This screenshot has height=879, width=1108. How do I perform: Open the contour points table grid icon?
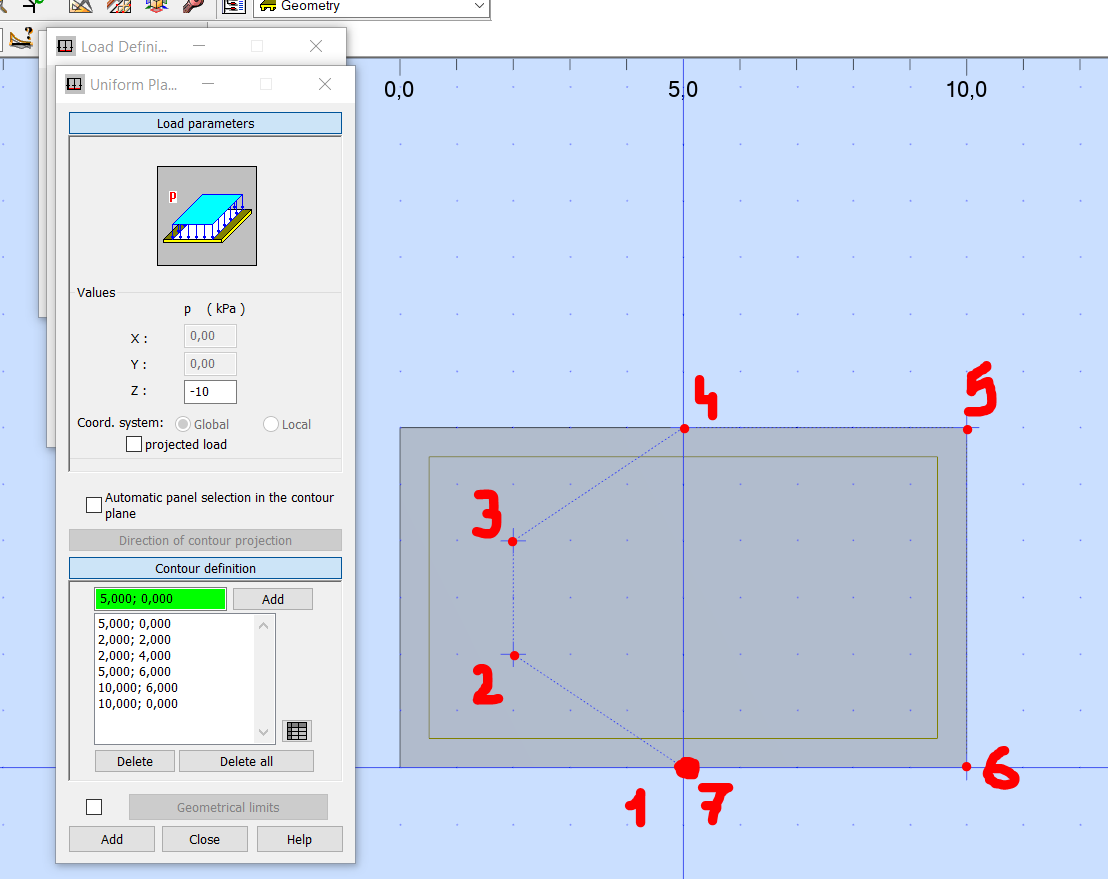[x=296, y=731]
